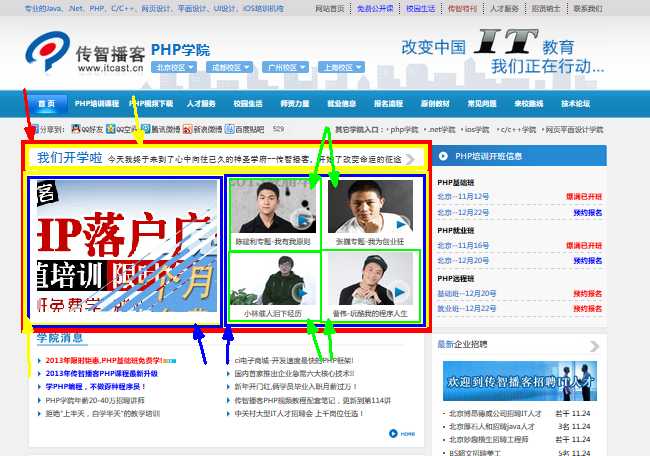Screen dimensions: 650x456
Task: Open the php学院 entry link
Action: click(x=404, y=129)
